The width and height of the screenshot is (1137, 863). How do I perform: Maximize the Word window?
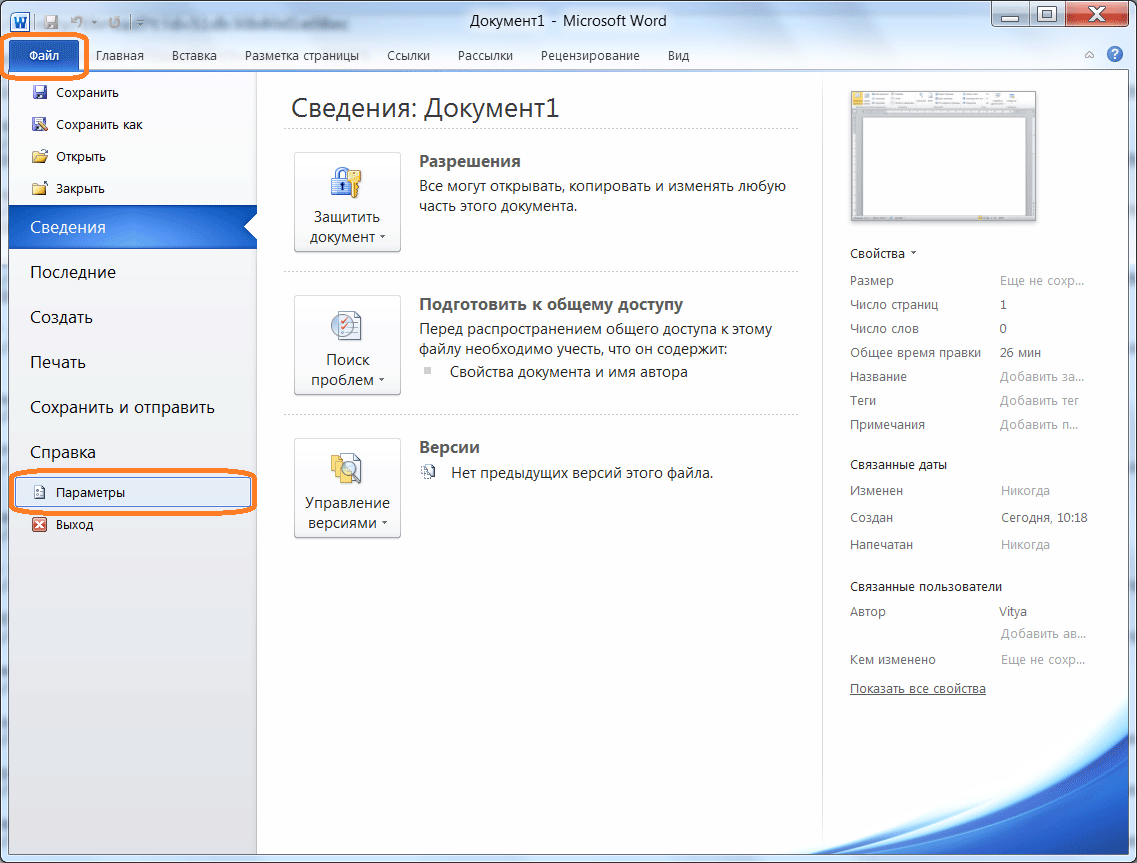[x=1047, y=15]
